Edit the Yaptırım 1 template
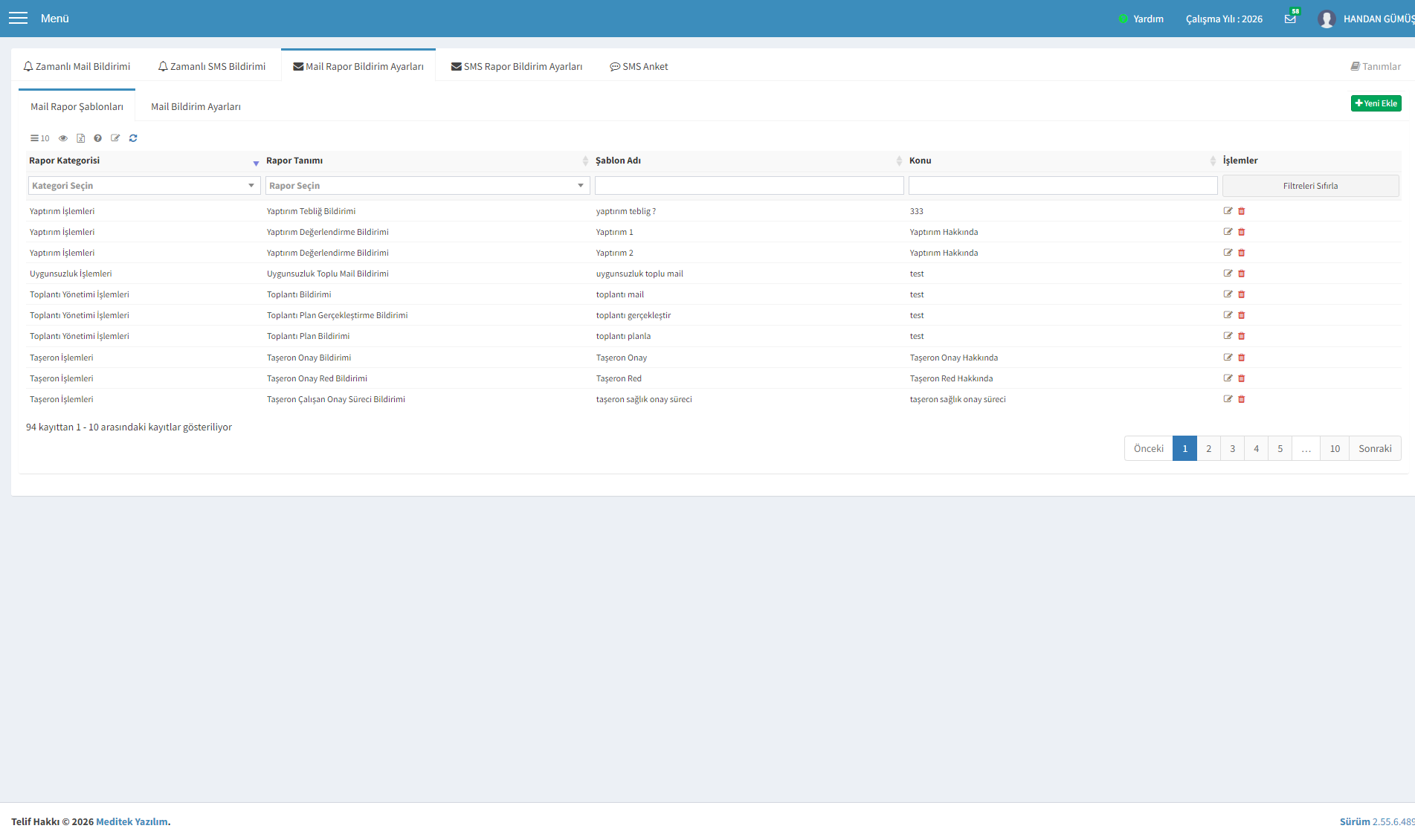Screen dimensions: 1415x840 point(1228,232)
